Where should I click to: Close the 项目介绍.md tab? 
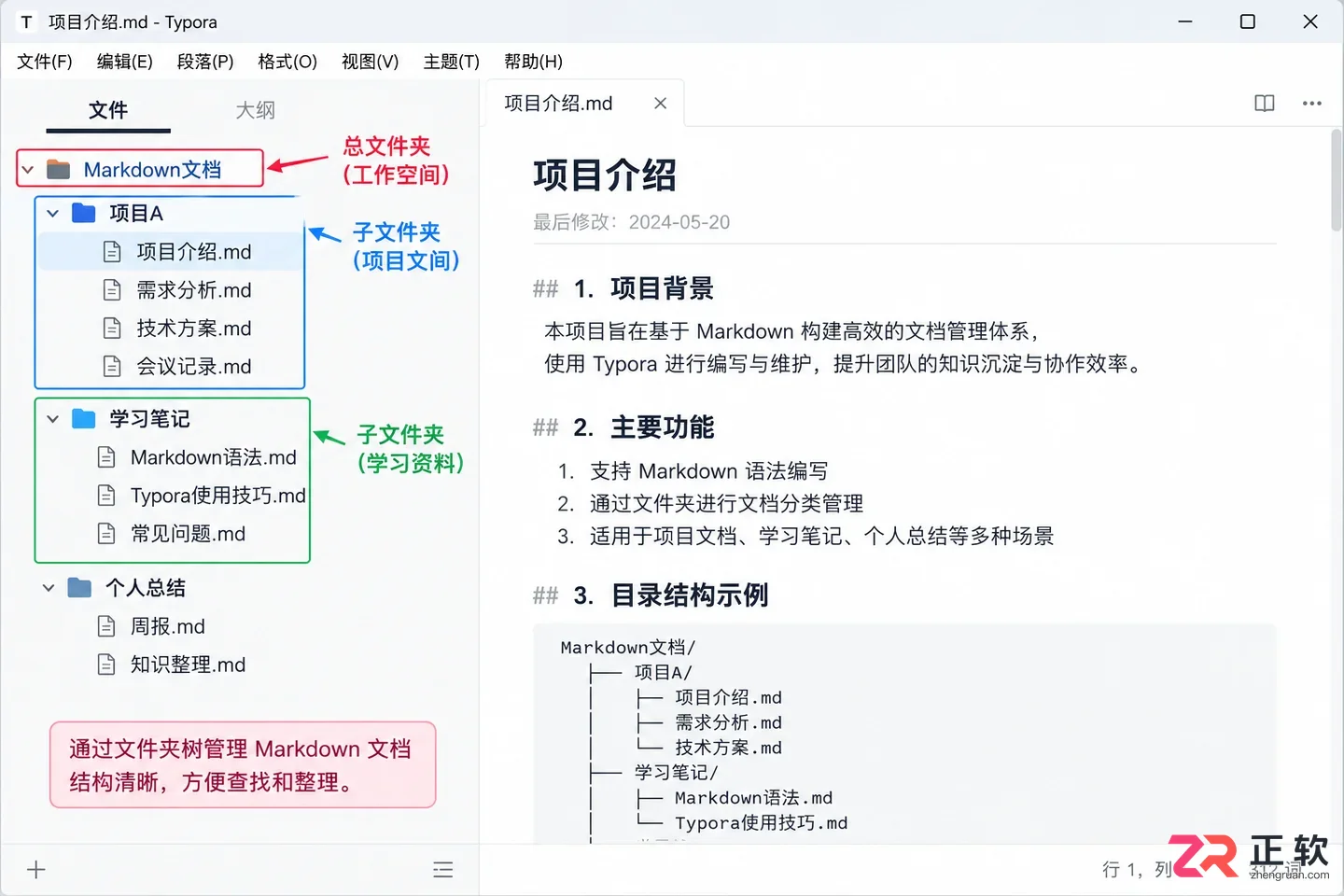(x=661, y=104)
